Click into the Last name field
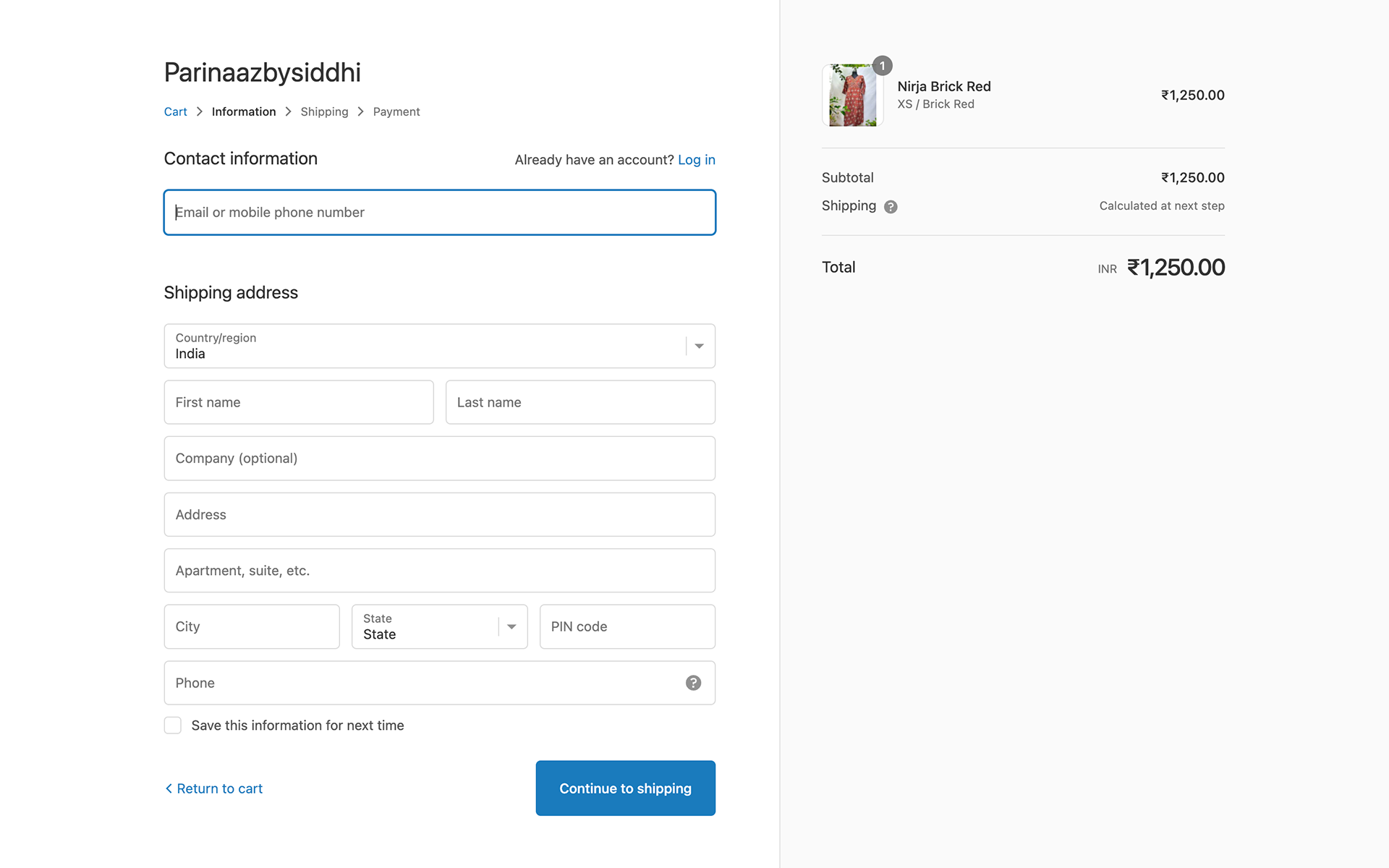This screenshot has height=868, width=1389. (x=579, y=402)
